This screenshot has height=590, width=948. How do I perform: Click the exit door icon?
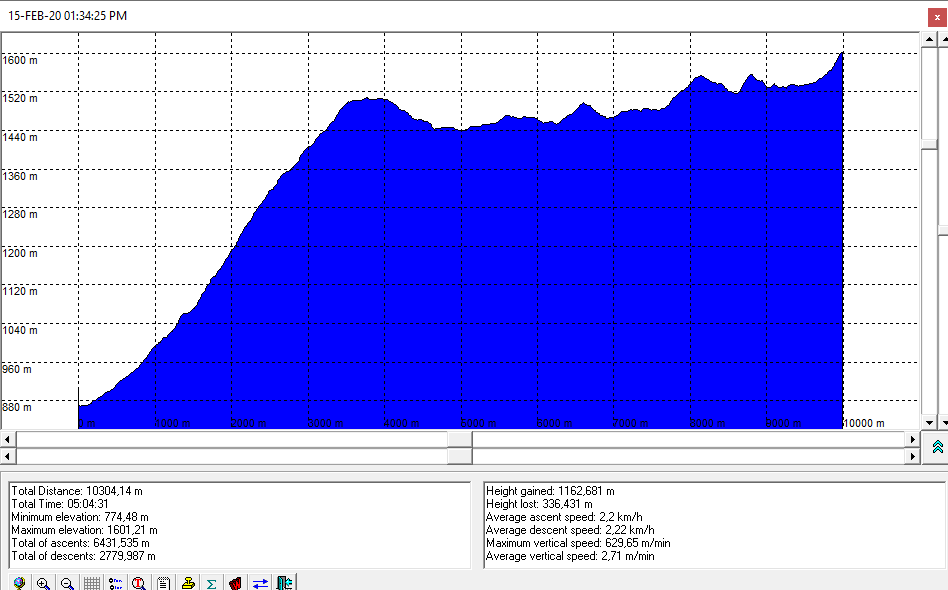(285, 583)
